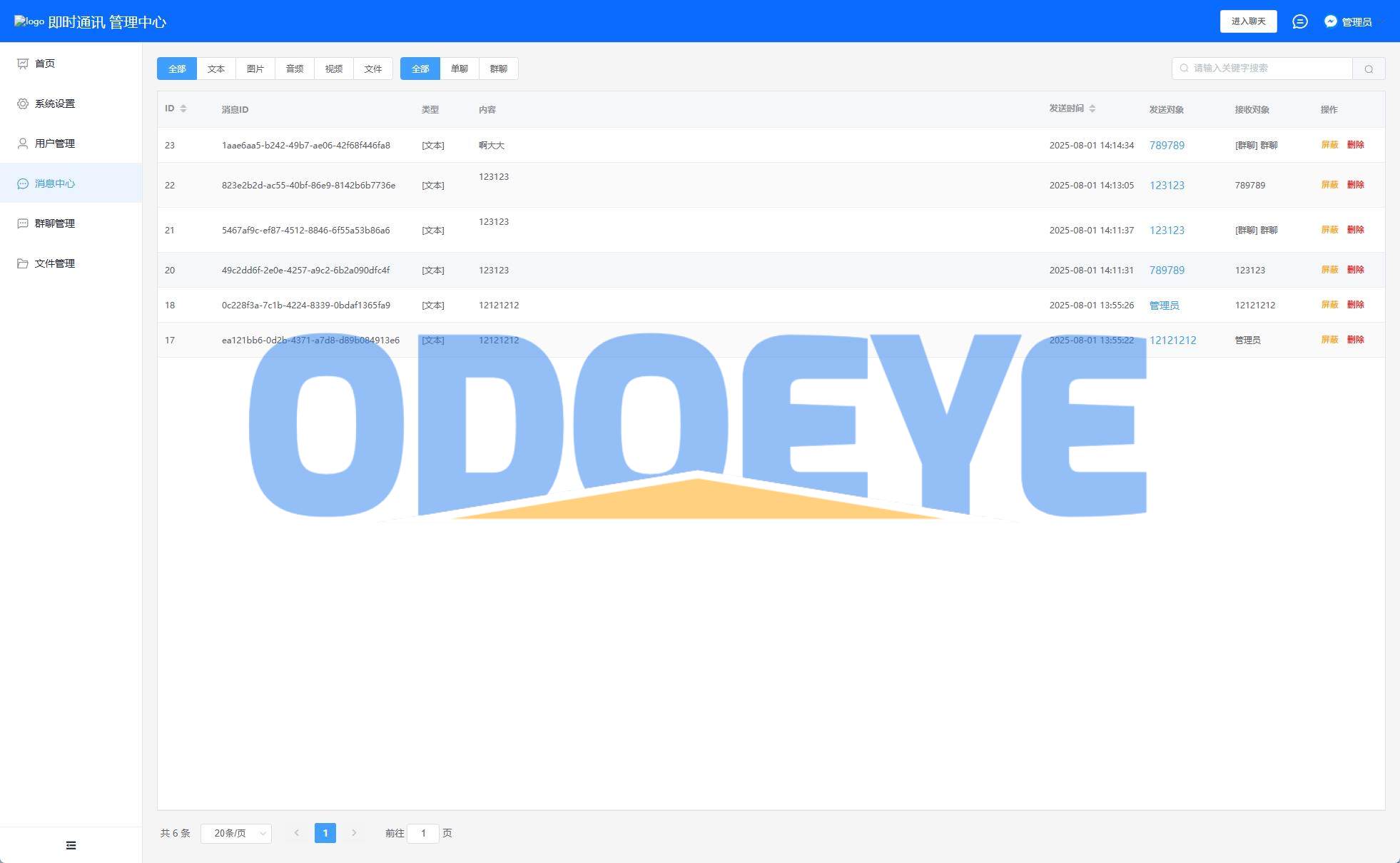Open 文件管理 in the sidebar
Screen dimensions: 1400x863
(x=54, y=263)
